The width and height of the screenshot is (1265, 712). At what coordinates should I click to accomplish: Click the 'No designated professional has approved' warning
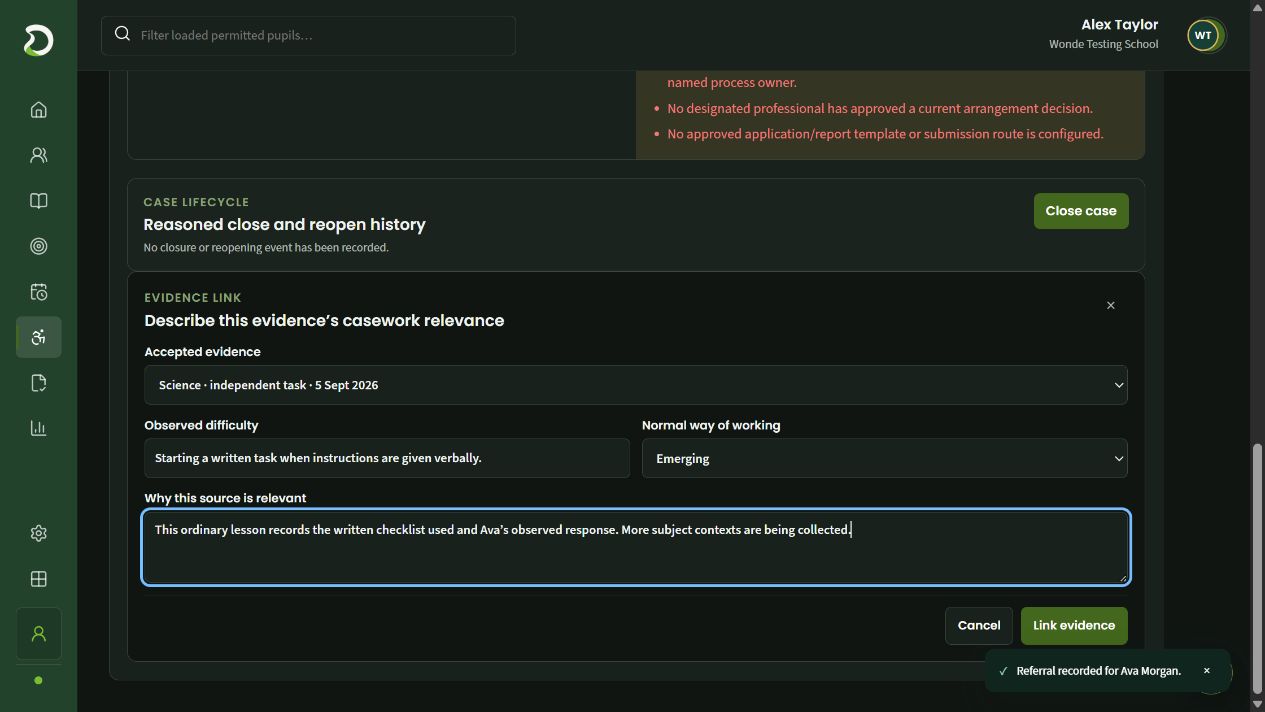coord(880,108)
